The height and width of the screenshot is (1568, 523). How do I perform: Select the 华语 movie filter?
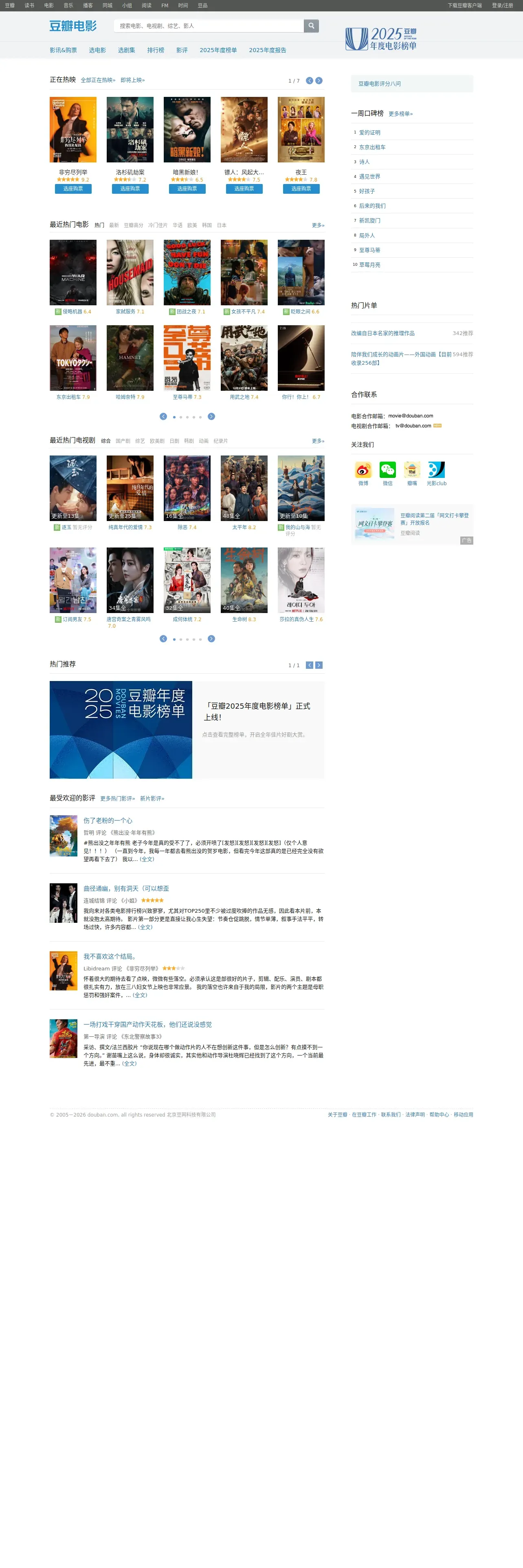pyautogui.click(x=177, y=225)
